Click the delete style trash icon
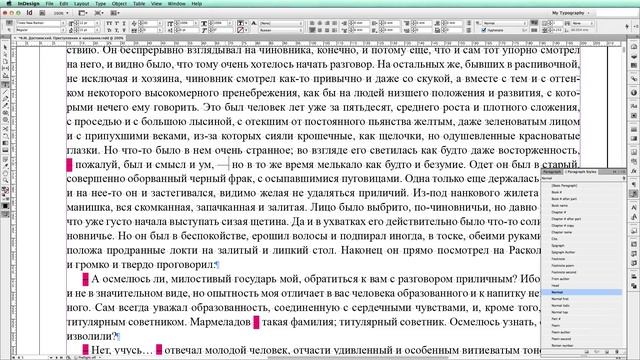This screenshot has height=360, width=640. 617,351
